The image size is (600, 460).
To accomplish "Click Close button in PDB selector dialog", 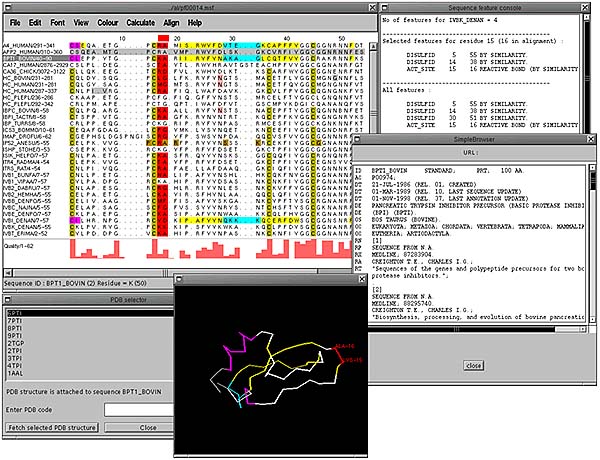I will (148, 427).
